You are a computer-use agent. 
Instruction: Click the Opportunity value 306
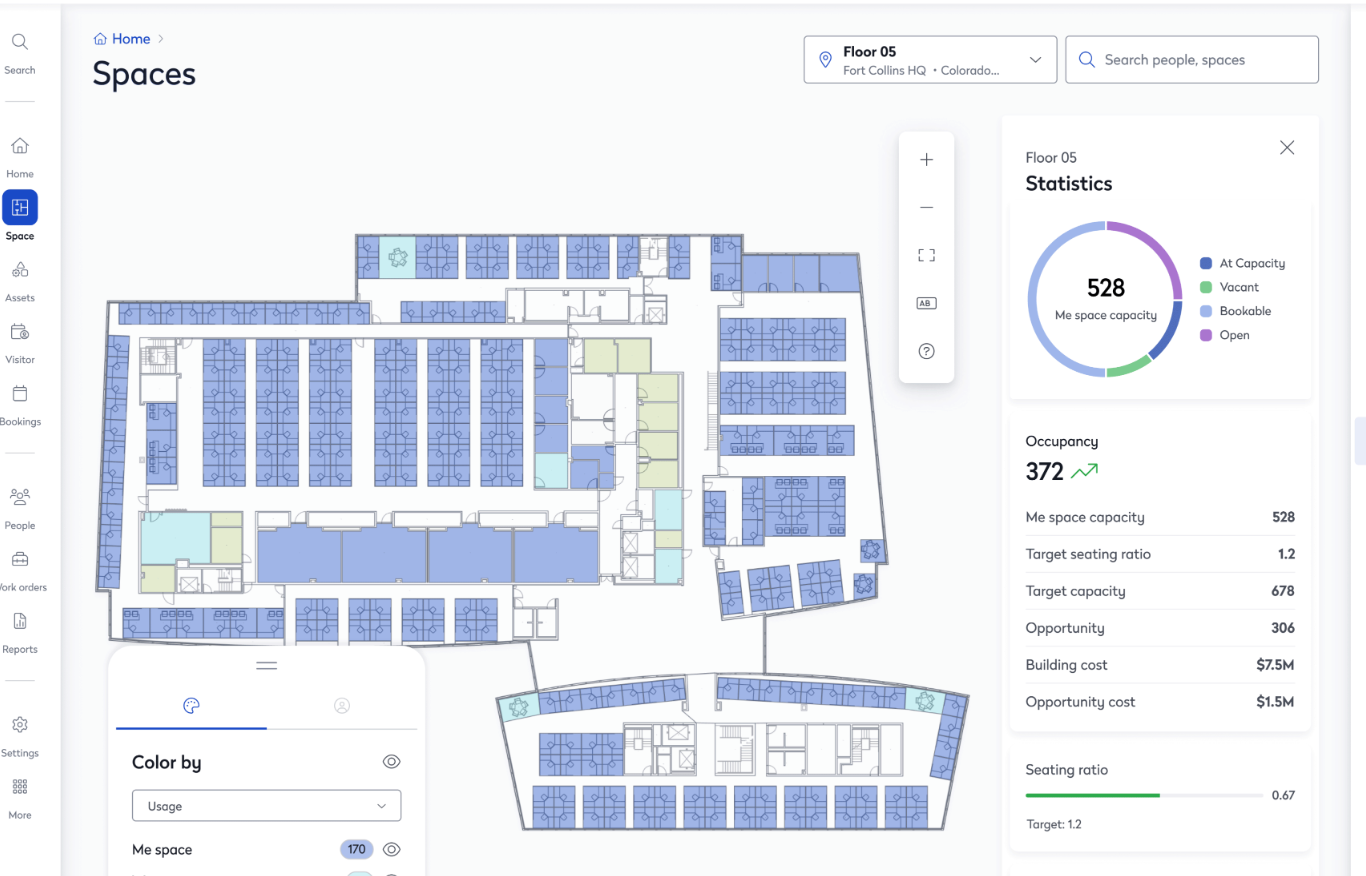[x=1282, y=628]
